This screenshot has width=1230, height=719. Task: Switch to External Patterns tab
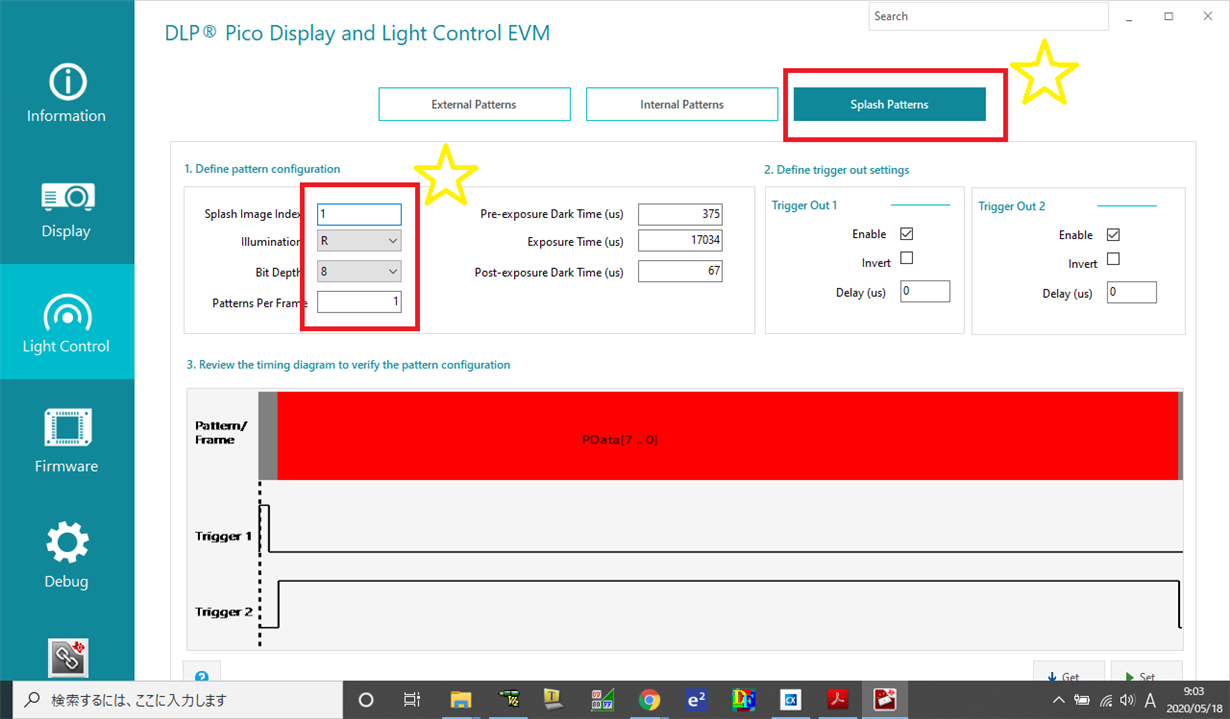474,104
